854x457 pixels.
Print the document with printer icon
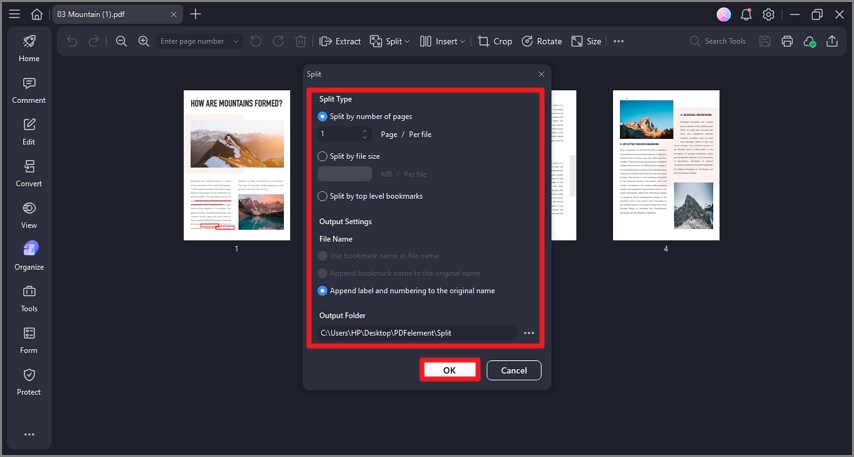coord(787,41)
